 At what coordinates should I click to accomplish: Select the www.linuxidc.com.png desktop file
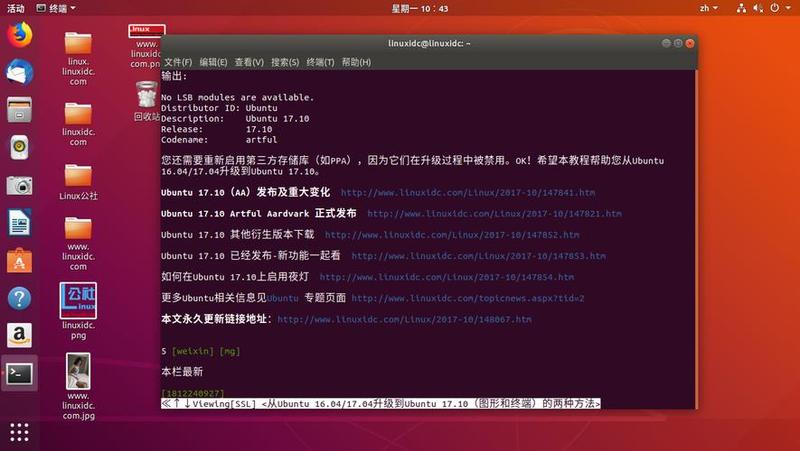146,46
